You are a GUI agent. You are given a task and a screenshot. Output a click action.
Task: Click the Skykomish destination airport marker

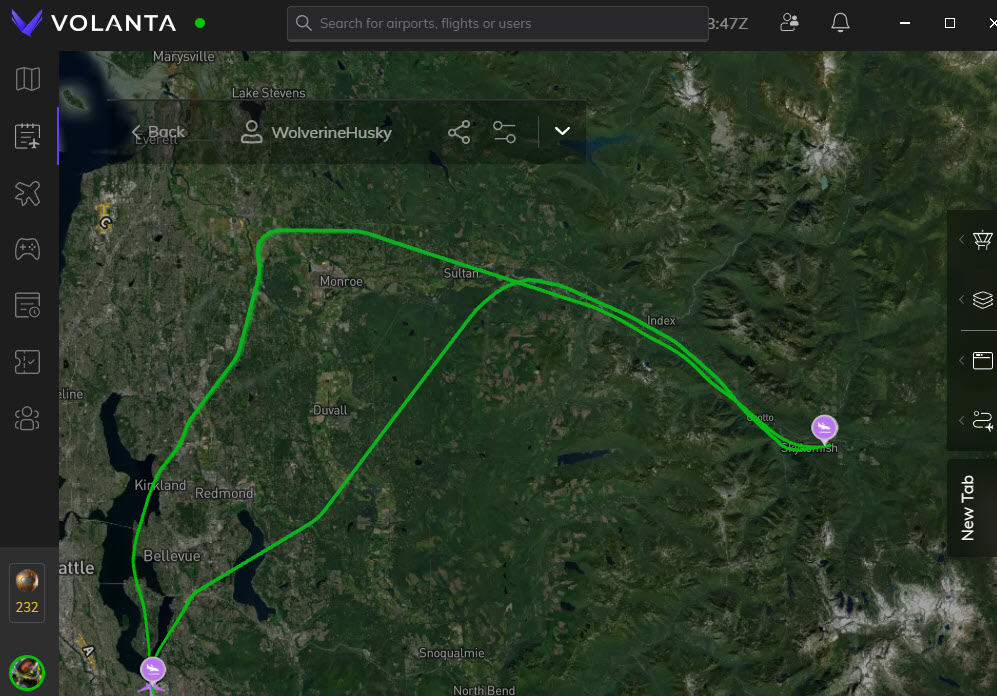tap(824, 429)
